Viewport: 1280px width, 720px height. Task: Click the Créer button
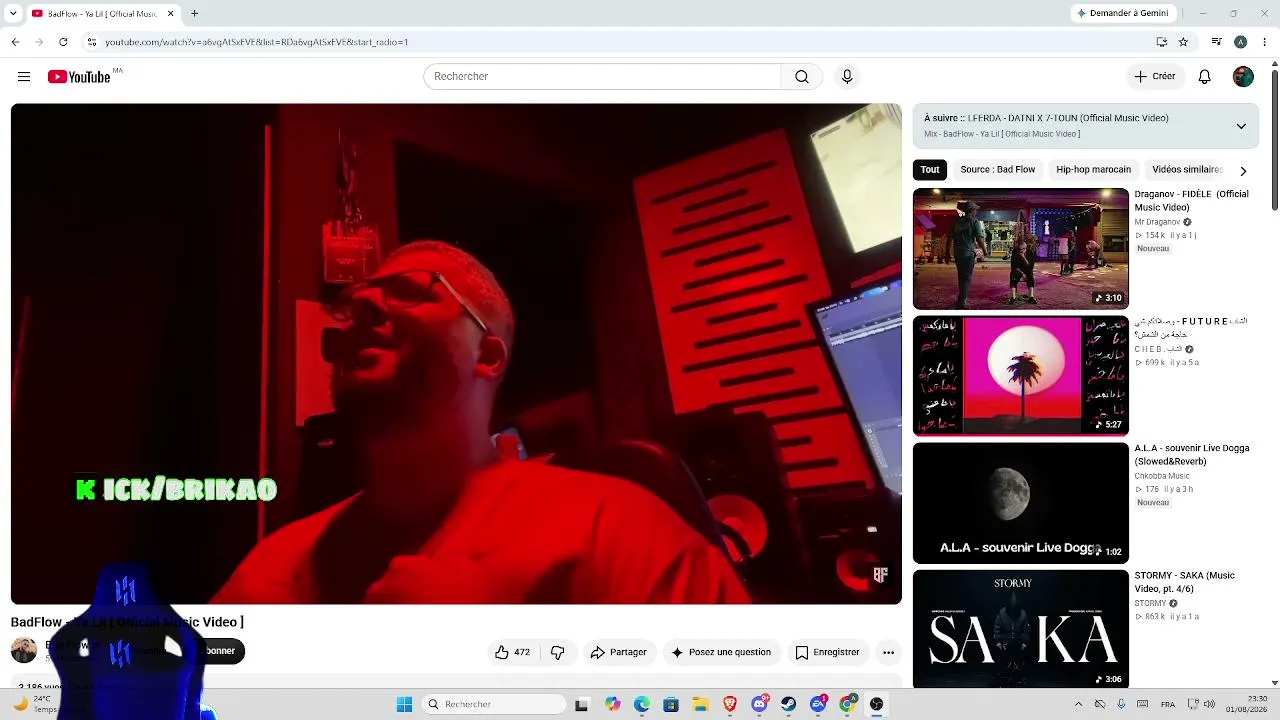(1154, 77)
